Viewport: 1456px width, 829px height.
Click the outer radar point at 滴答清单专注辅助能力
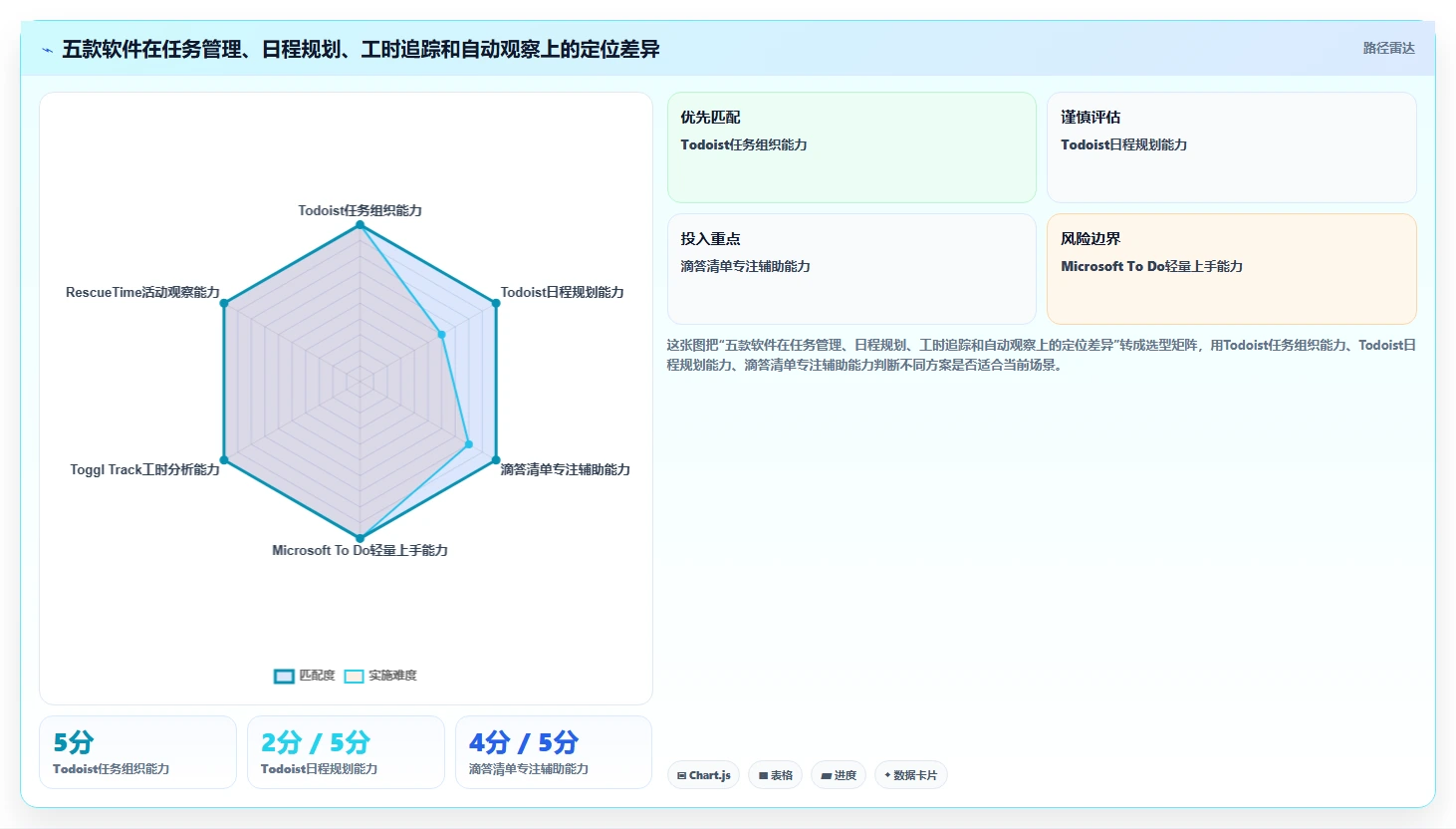click(495, 460)
